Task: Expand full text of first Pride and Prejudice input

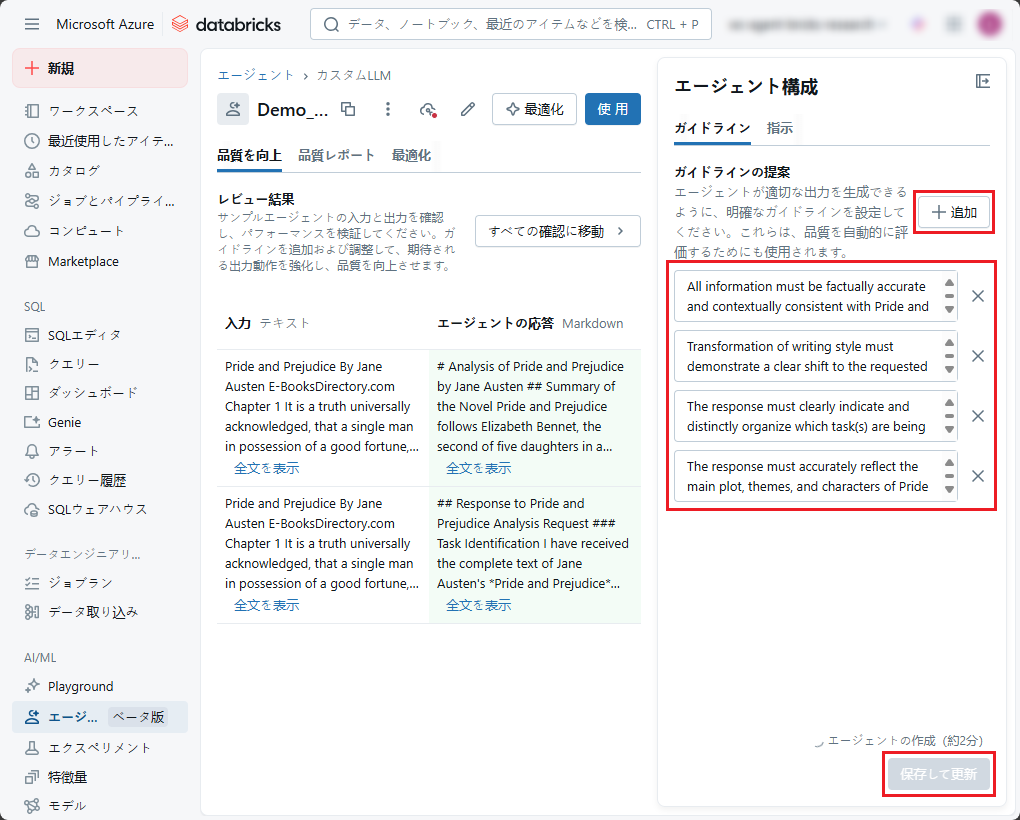Action: (266, 468)
